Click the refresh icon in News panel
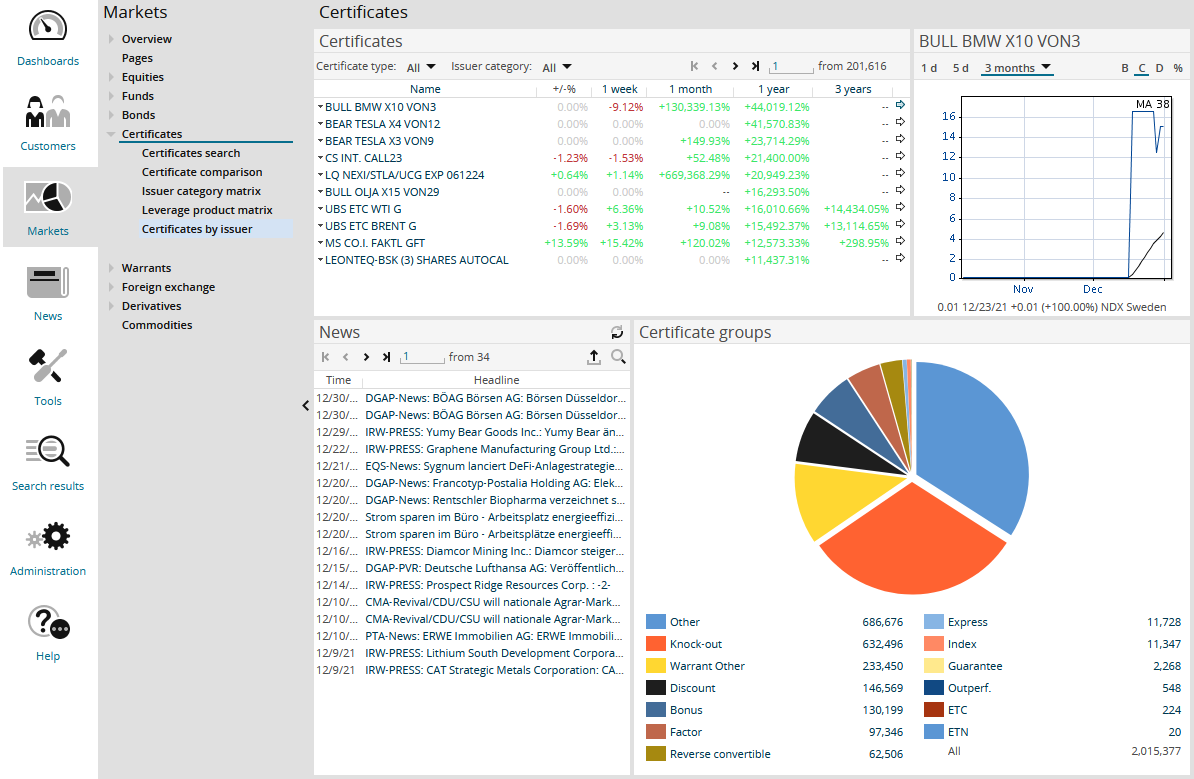This screenshot has height=779, width=1194. [x=617, y=333]
